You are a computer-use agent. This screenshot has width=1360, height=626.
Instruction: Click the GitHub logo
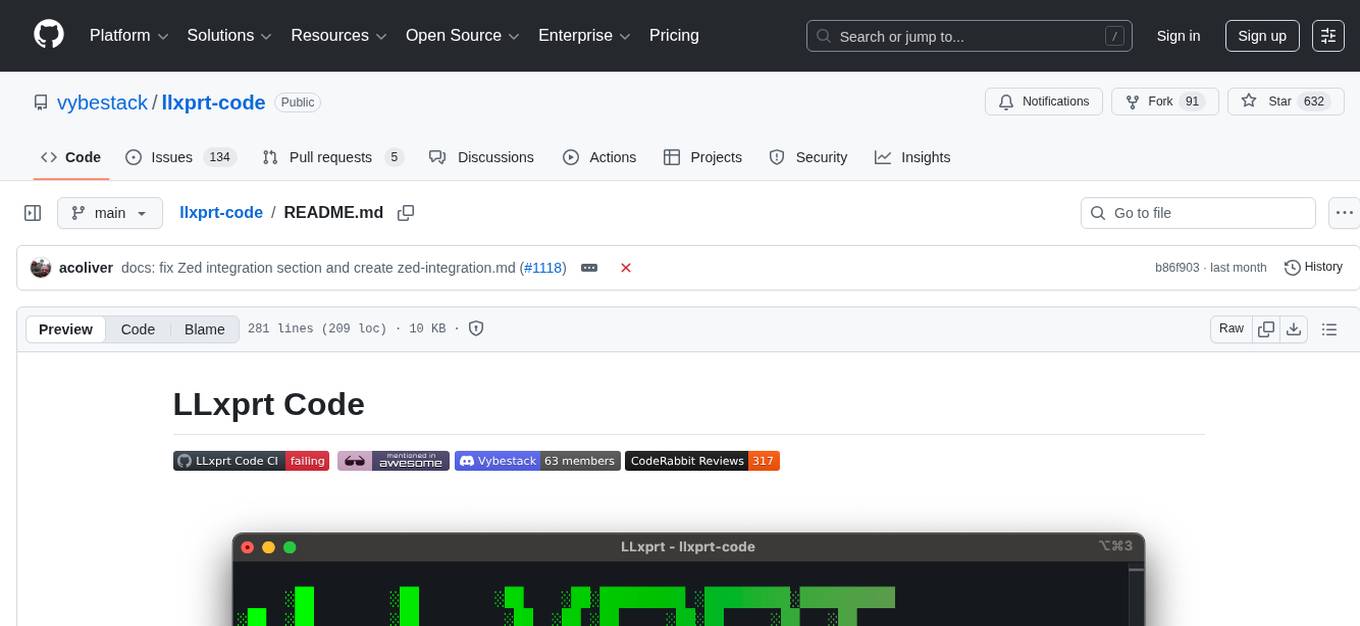pos(48,34)
